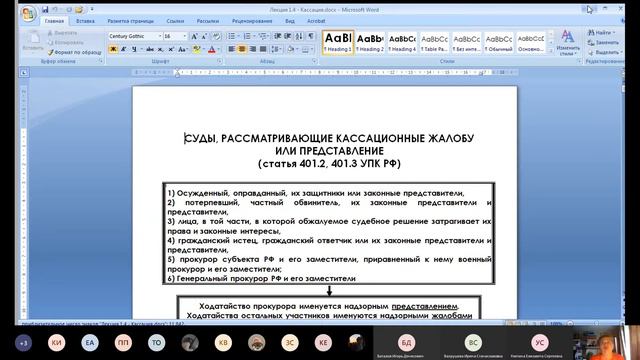Viewport: 640px width, 360px height.
Task: Open the Рассылки tab
Action: [208, 21]
